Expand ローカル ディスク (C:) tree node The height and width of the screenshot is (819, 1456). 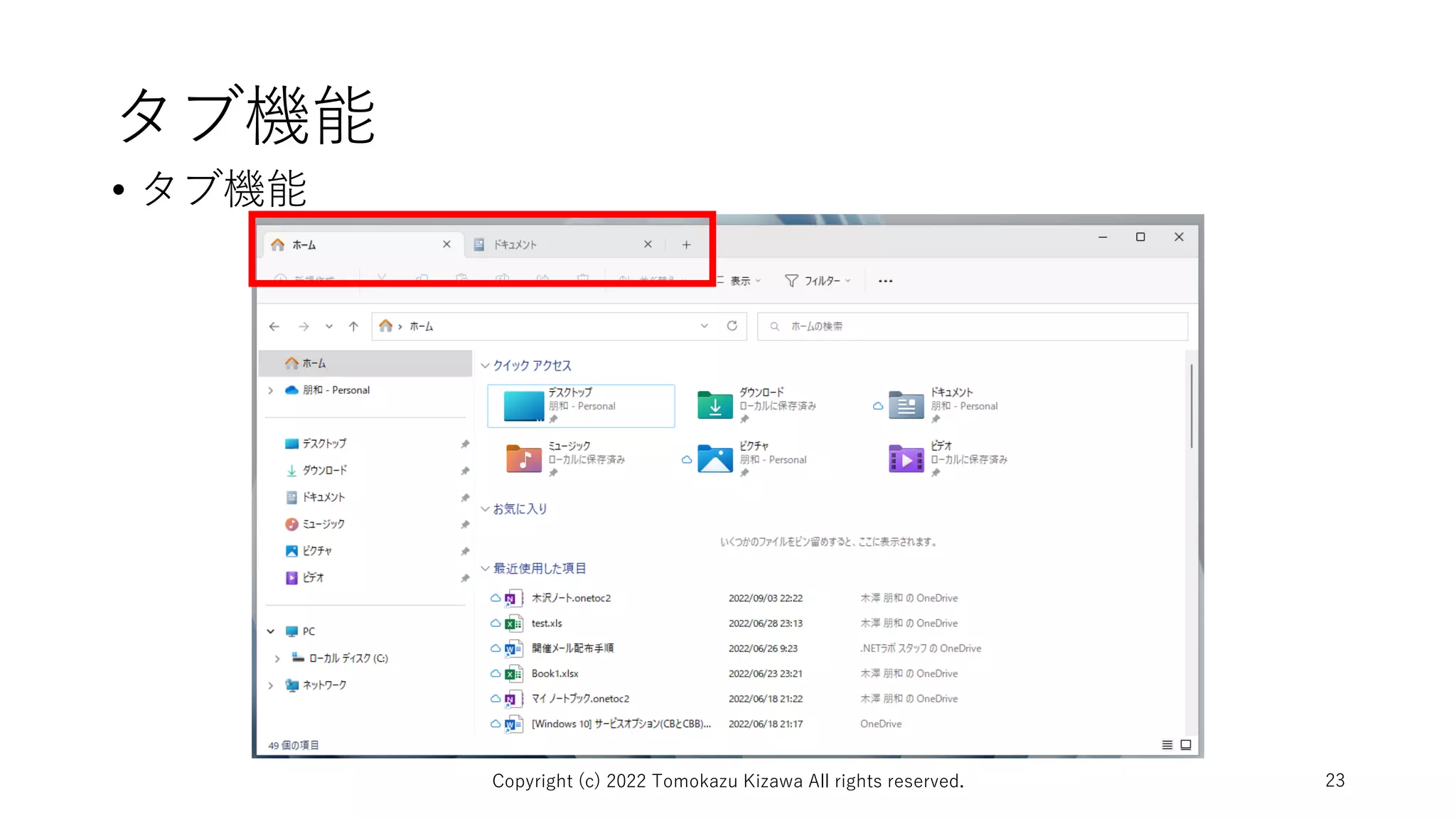(x=277, y=658)
